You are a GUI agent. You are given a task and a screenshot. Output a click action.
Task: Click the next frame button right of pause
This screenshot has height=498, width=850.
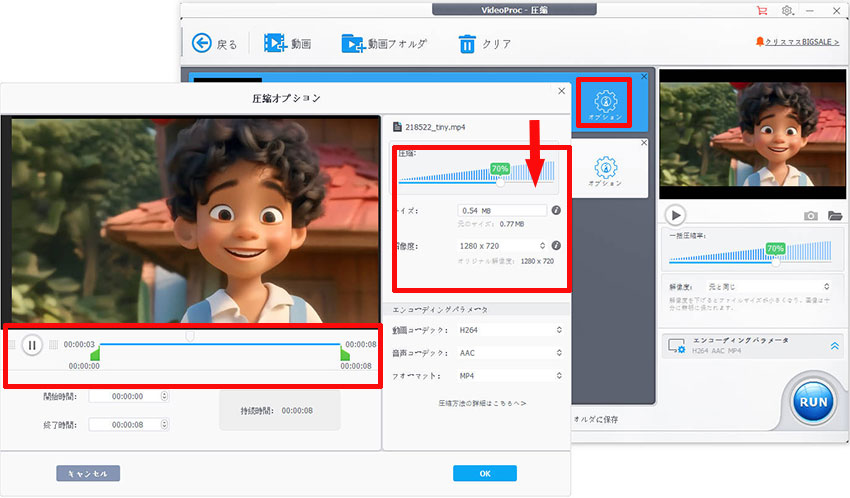click(53, 345)
